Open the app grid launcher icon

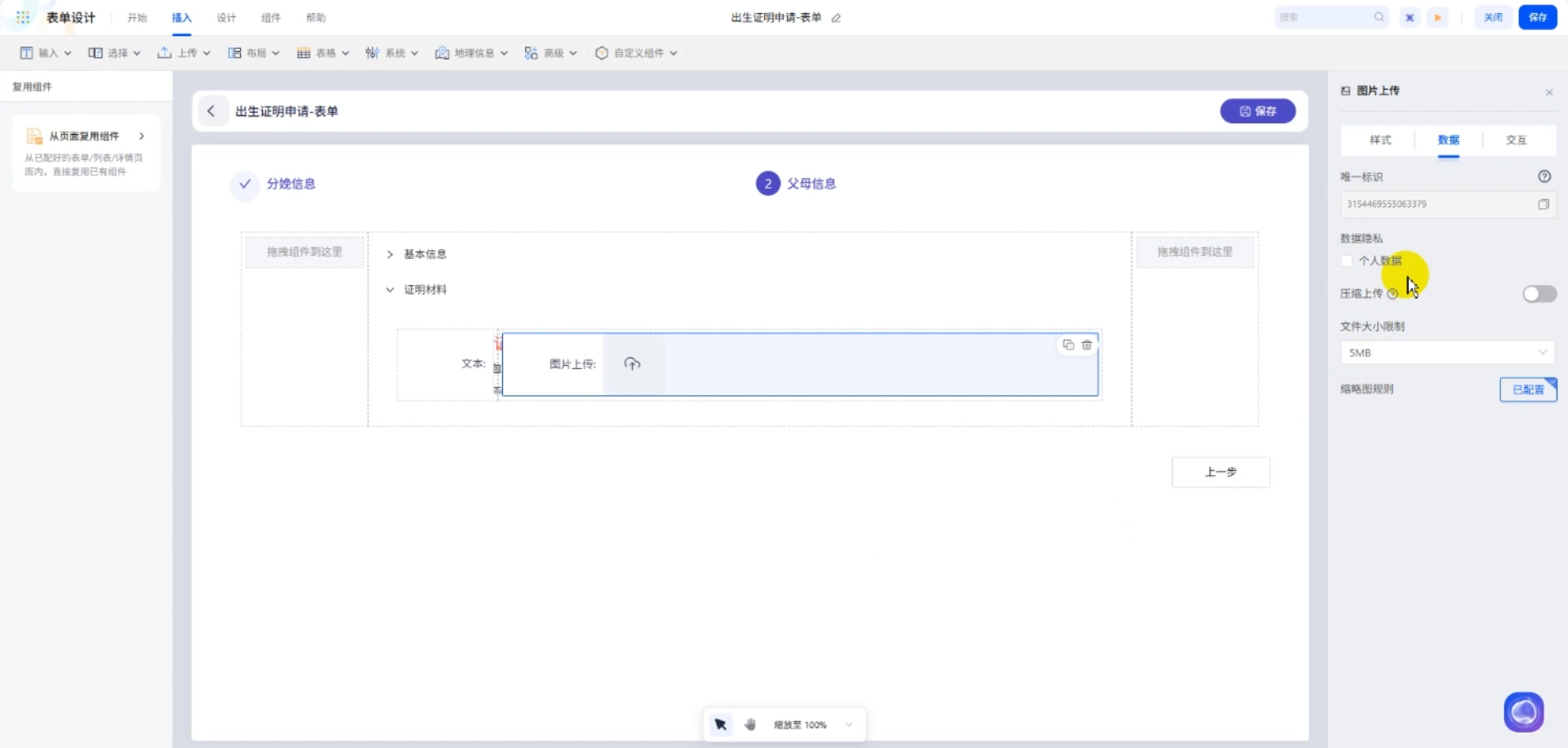[23, 17]
